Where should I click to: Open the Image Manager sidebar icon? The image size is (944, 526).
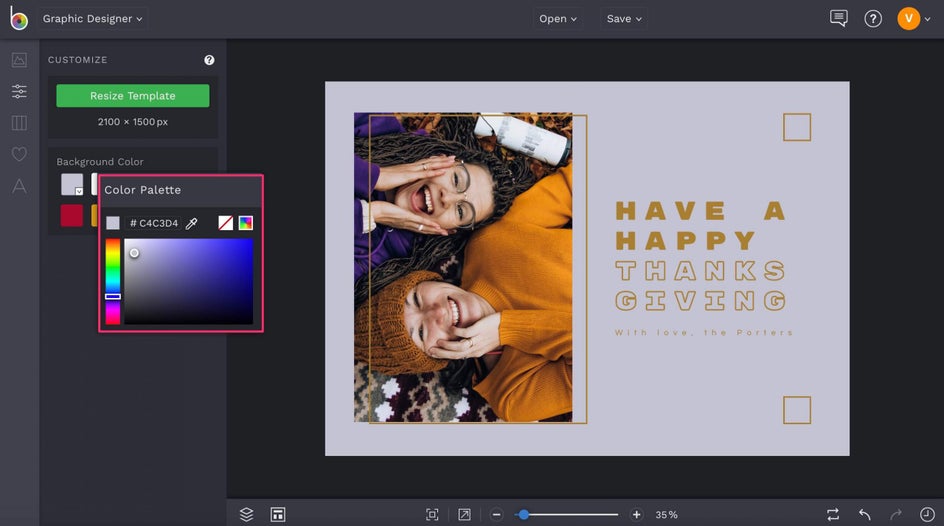tap(19, 60)
